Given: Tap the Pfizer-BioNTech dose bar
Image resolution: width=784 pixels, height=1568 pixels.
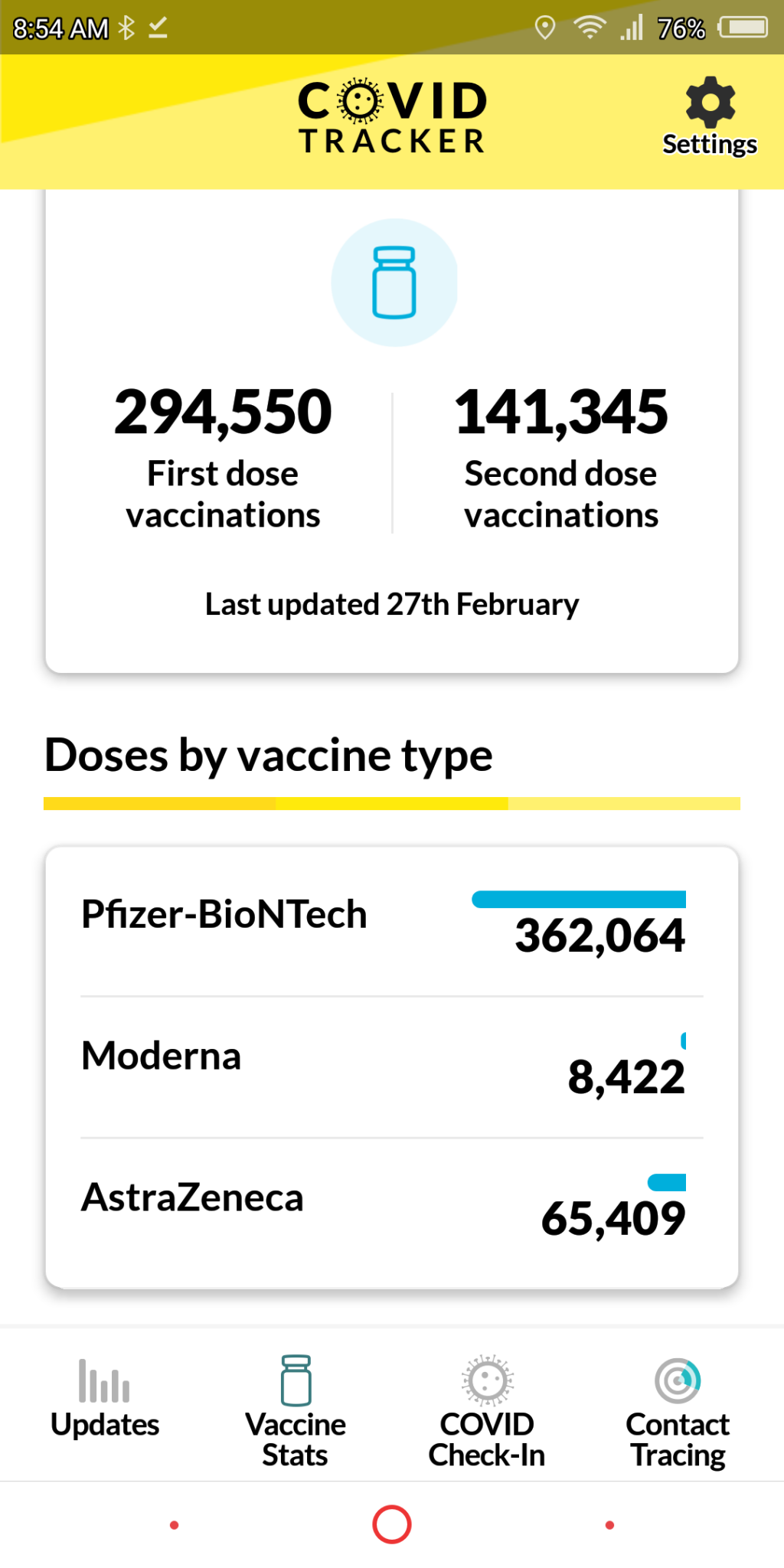Looking at the screenshot, I should tap(579, 900).
